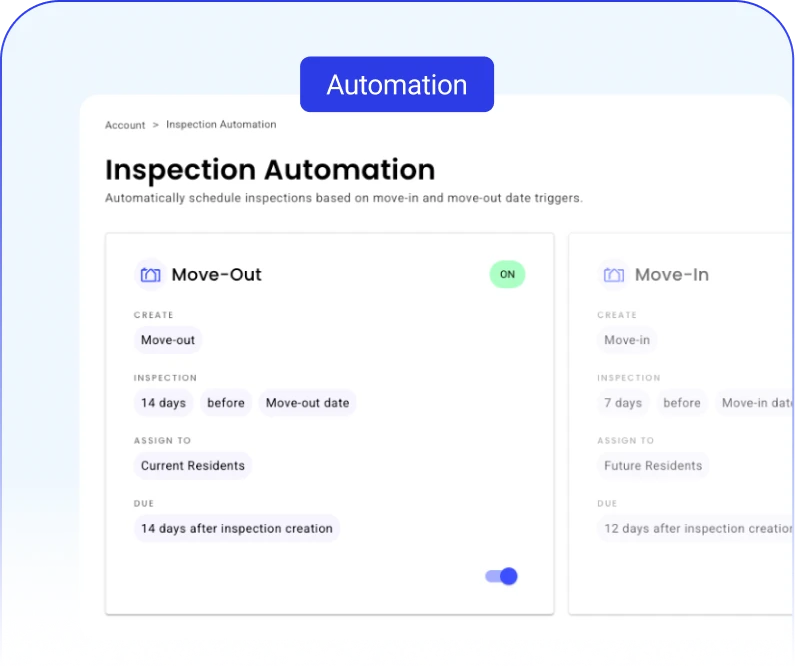This screenshot has height=666, width=795.
Task: Click the CREATE label in Move-Out card
Action: click(154, 315)
